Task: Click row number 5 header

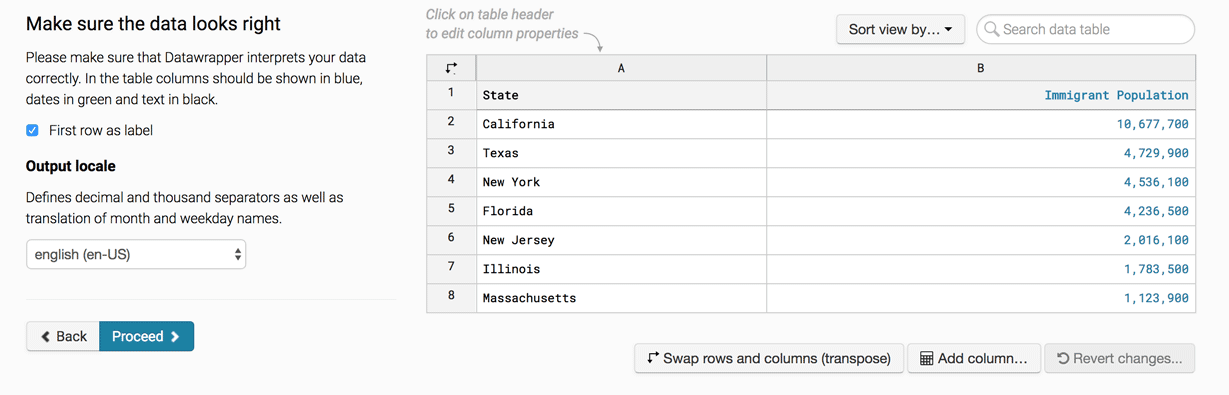Action: click(451, 210)
